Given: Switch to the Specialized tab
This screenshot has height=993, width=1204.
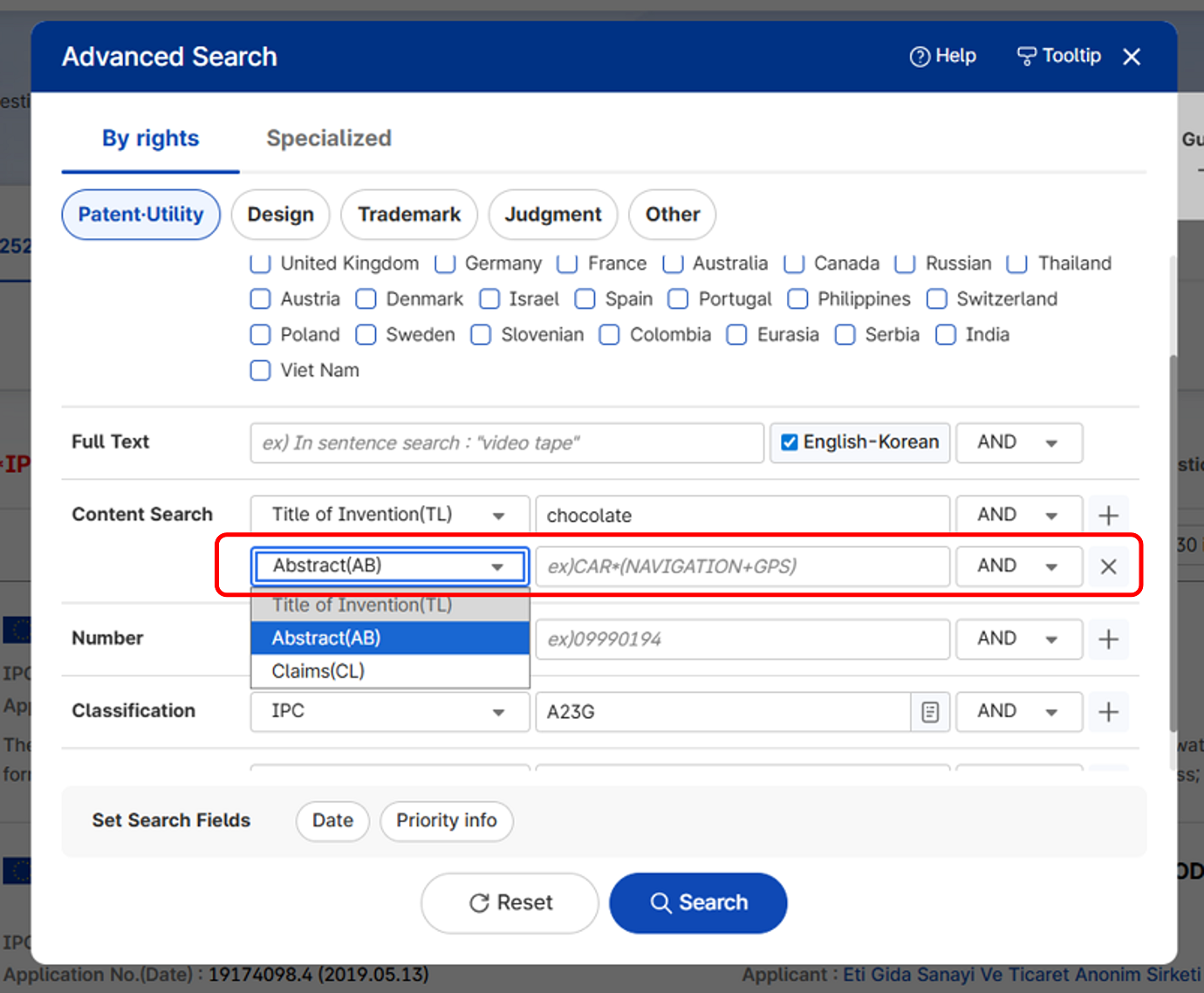Looking at the screenshot, I should tap(329, 139).
